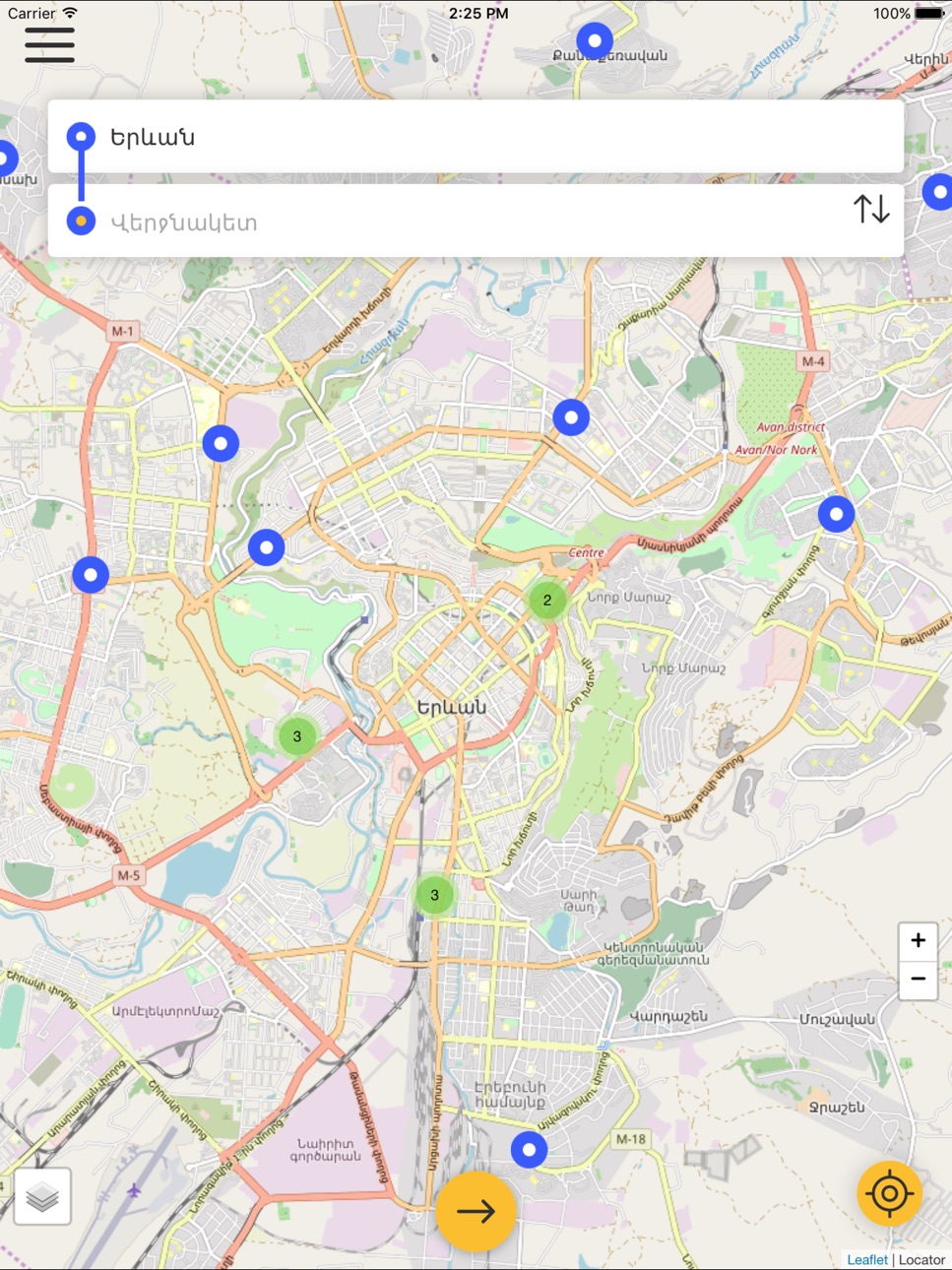Tap the Մուշավան label
Viewport: 952px width, 1270px height.
pos(837,1019)
